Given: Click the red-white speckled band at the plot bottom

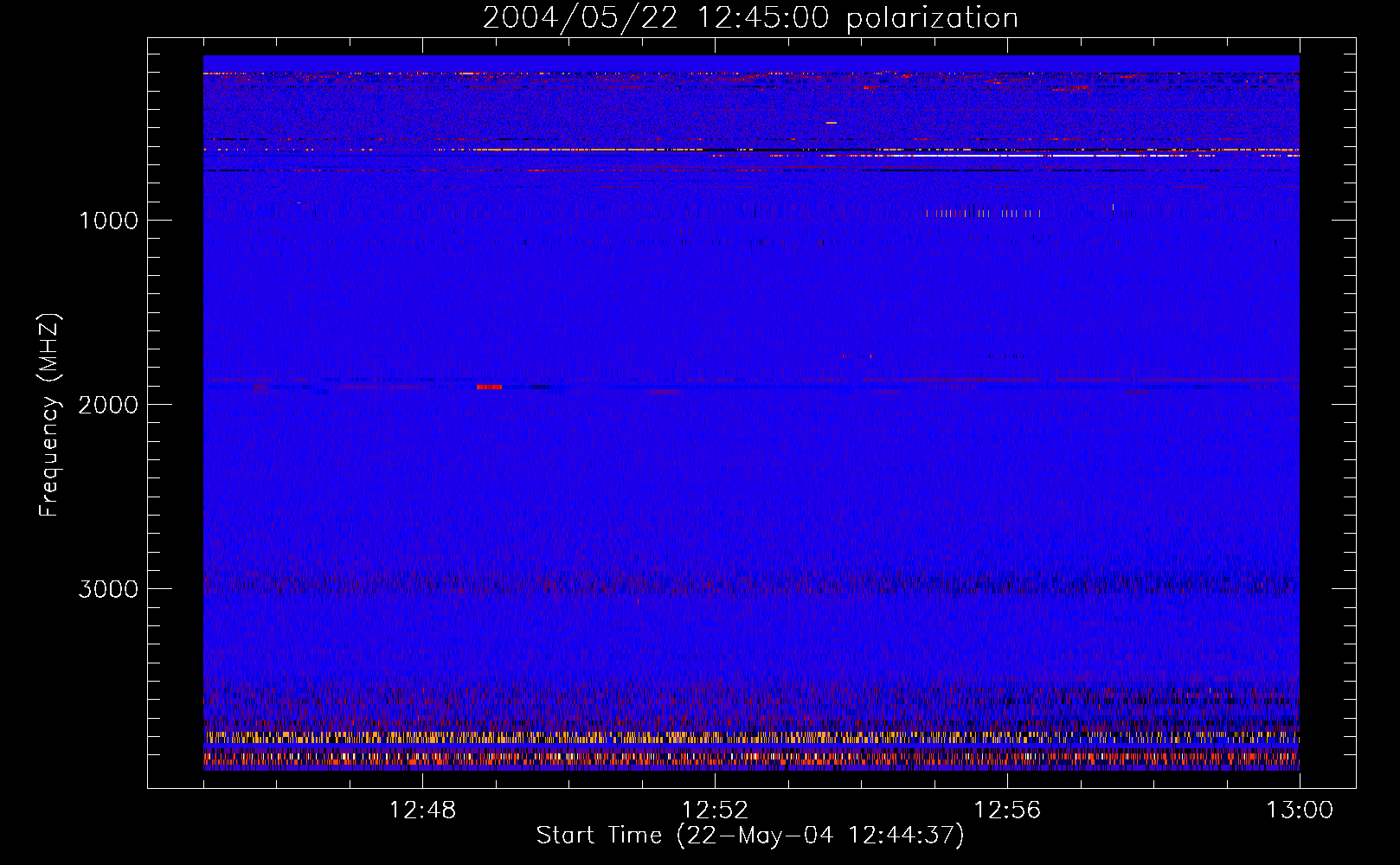Looking at the screenshot, I should pos(751,759).
